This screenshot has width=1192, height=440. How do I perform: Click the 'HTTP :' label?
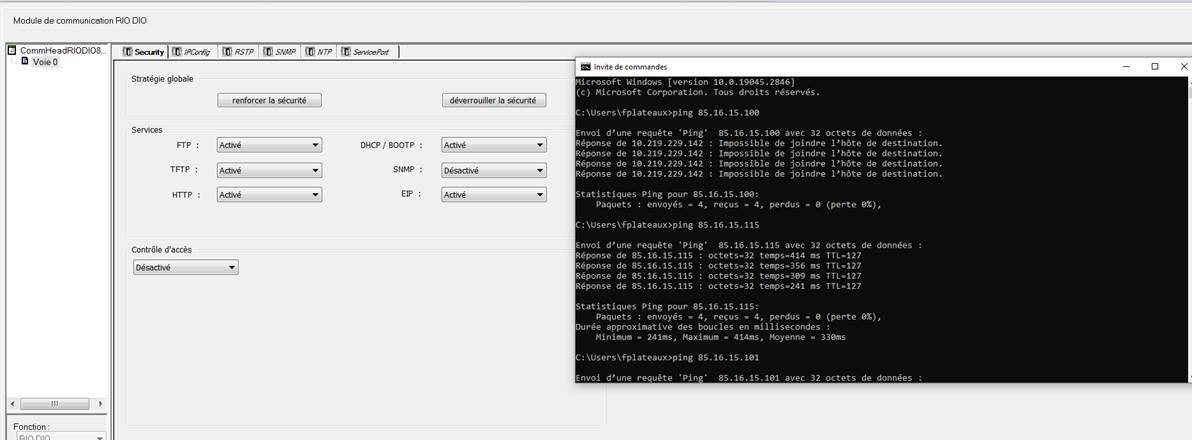click(x=186, y=195)
